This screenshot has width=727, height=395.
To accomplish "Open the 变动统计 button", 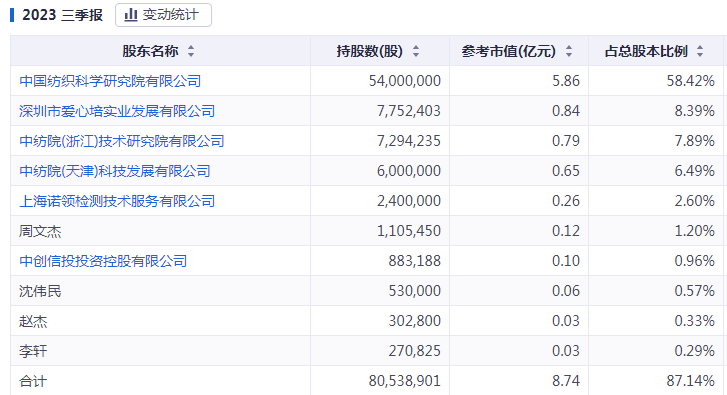I will (163, 15).
